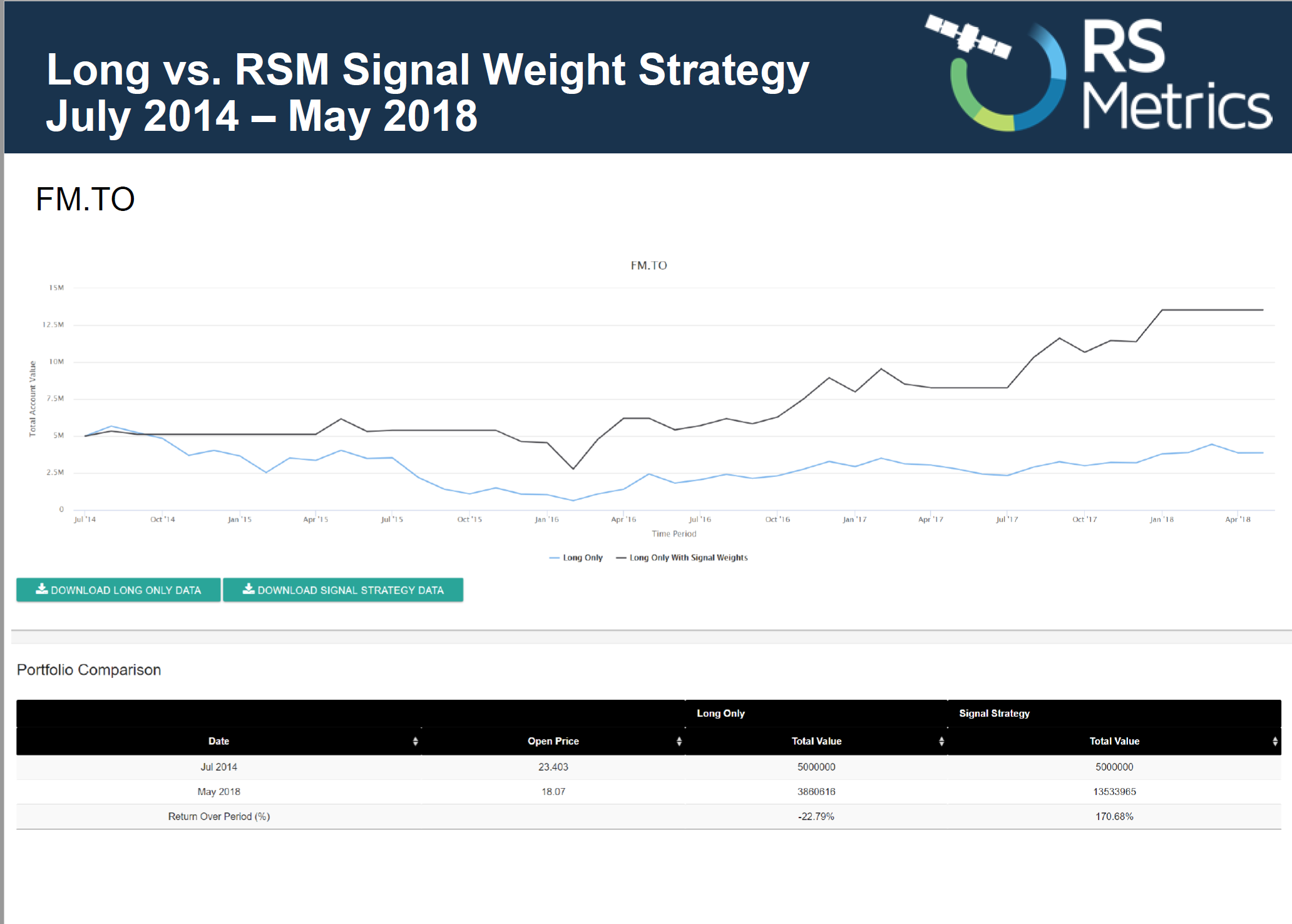Click Long Only Total Value column header
Image resolution: width=1292 pixels, height=924 pixels.
[x=816, y=741]
